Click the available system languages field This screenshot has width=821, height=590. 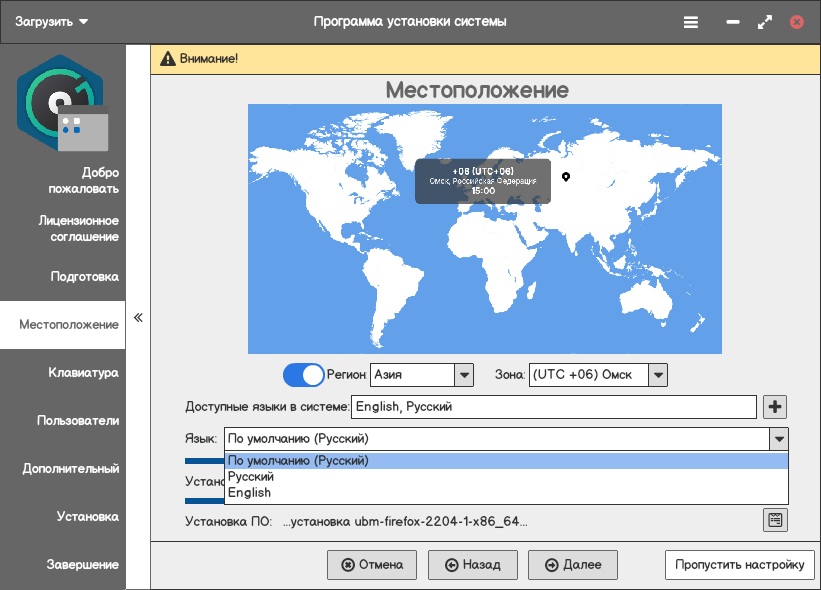point(553,407)
